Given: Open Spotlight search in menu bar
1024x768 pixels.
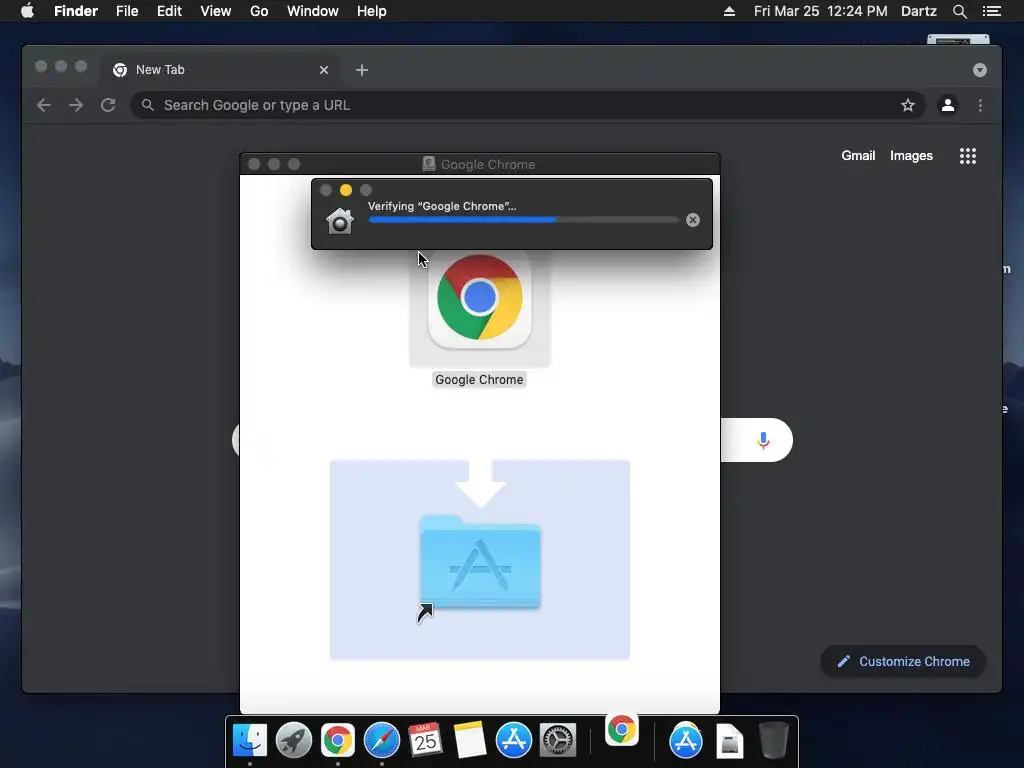Looking at the screenshot, I should pyautogui.click(x=959, y=11).
